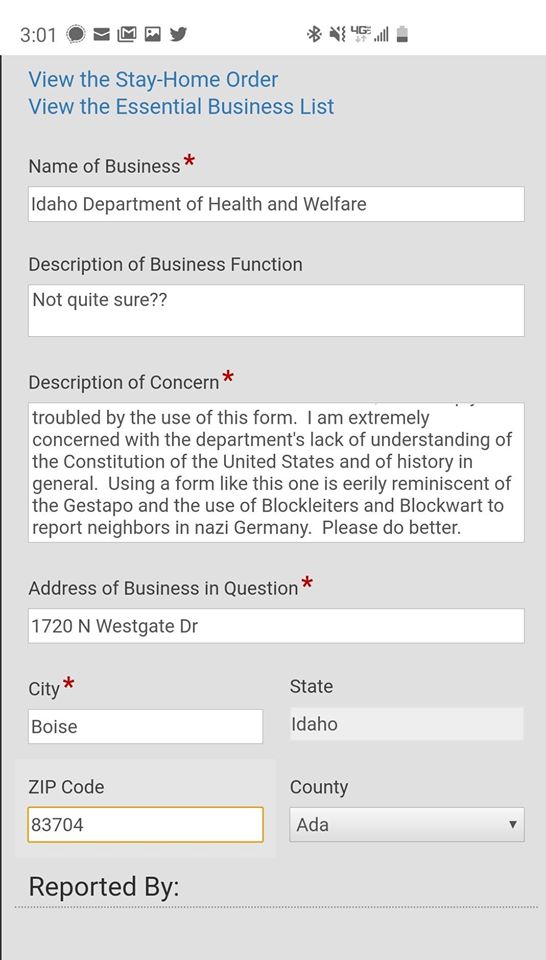Tap the Gmail notification icon
Viewport: 546px width, 960px height.
[127, 34]
